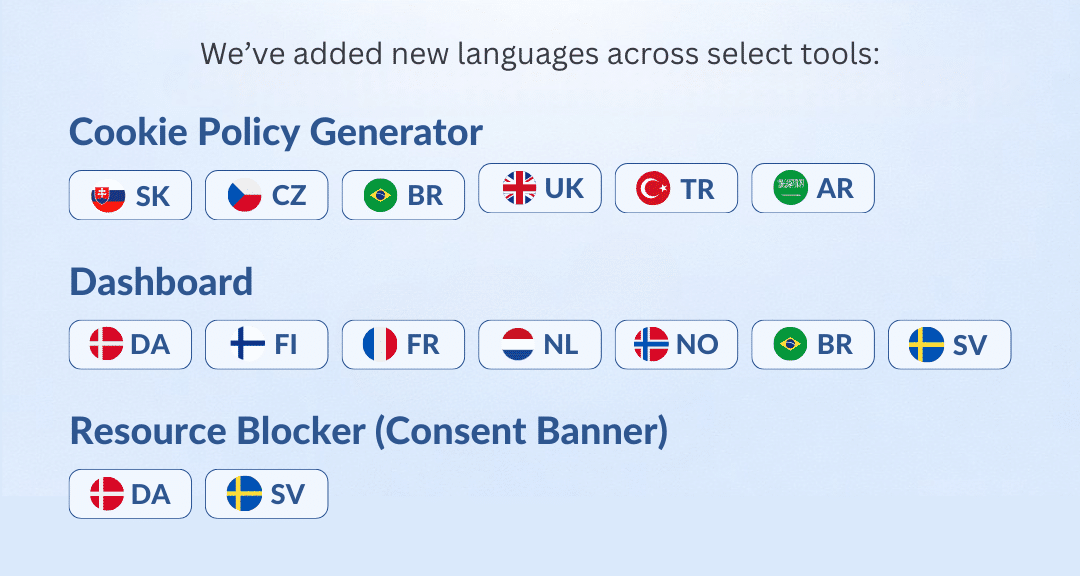This screenshot has width=1080, height=576.
Task: Click the Turkey flag icon
Action: [x=654, y=188]
